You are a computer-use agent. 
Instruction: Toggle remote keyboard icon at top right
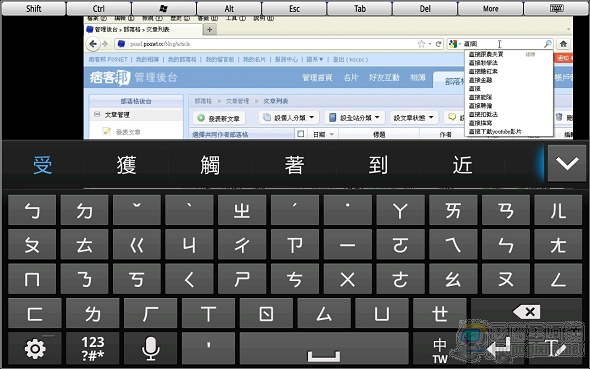coord(557,8)
